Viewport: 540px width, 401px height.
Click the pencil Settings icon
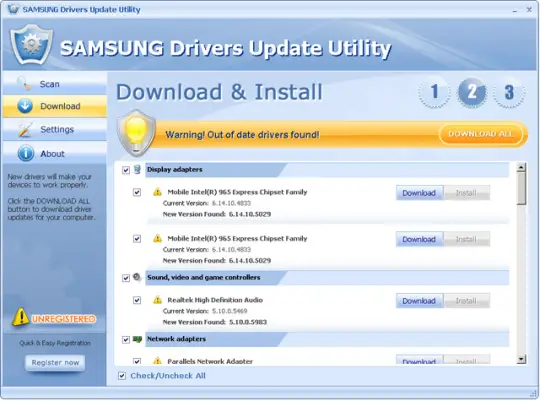click(25, 130)
